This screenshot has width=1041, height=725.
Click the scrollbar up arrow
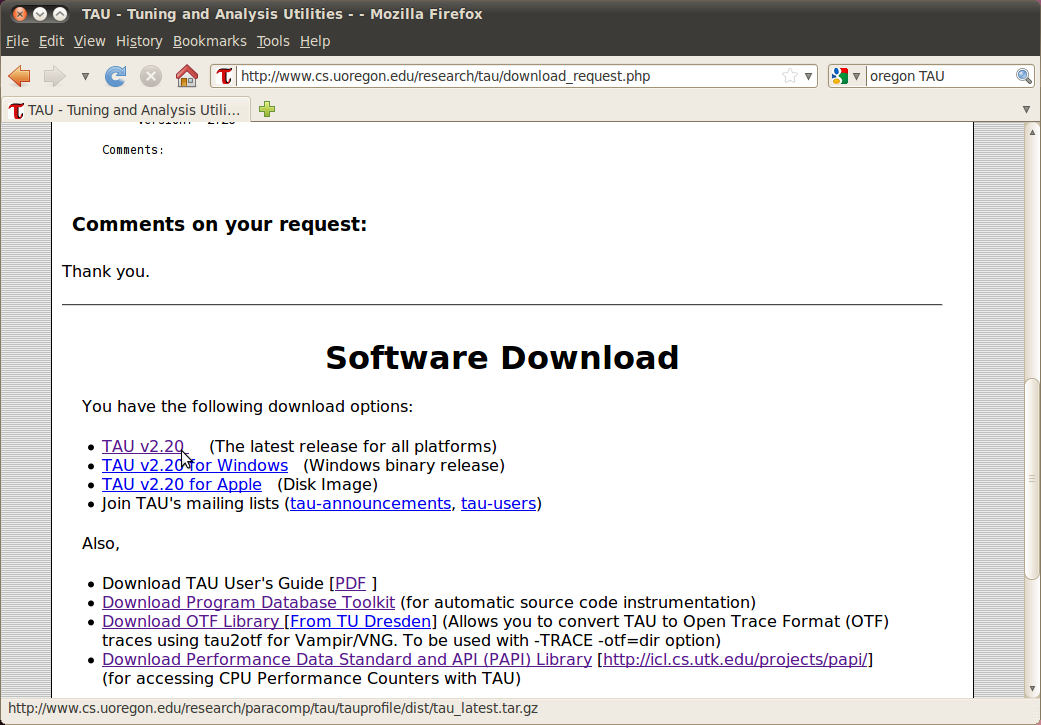pyautogui.click(x=1032, y=132)
